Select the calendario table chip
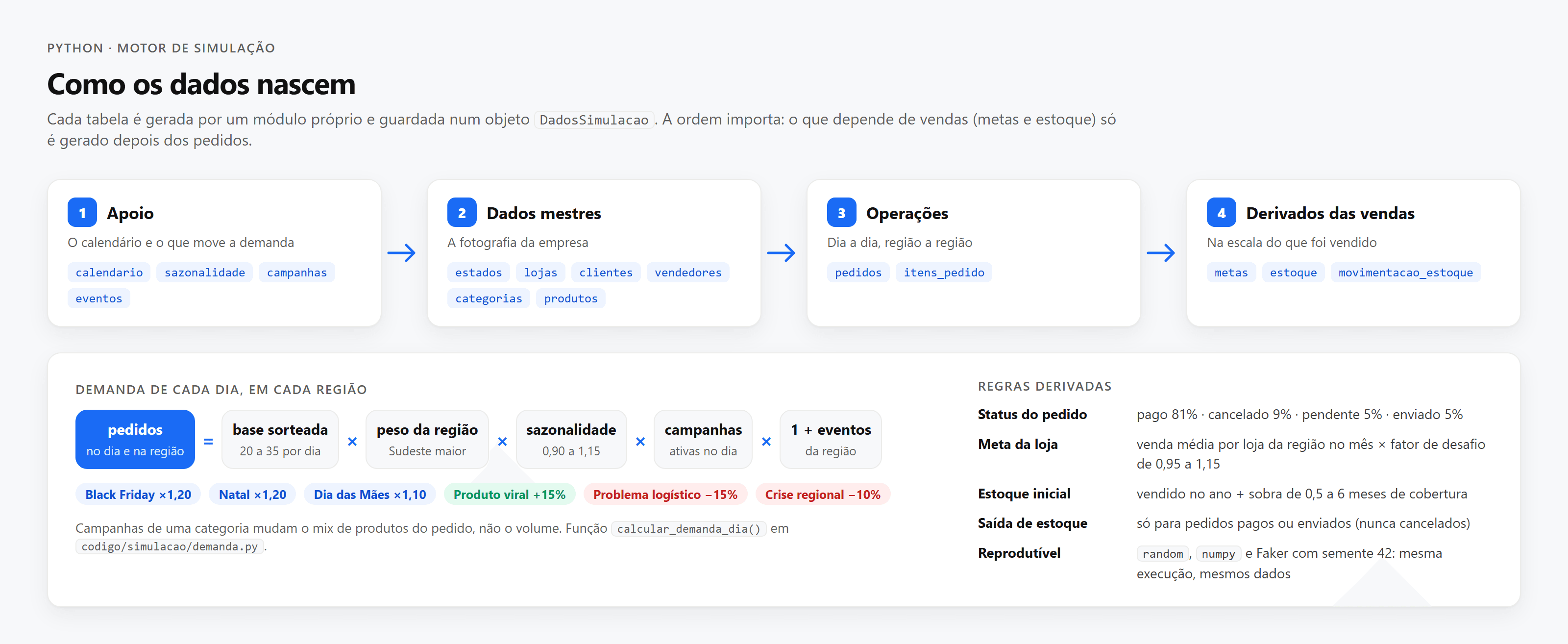 (109, 272)
